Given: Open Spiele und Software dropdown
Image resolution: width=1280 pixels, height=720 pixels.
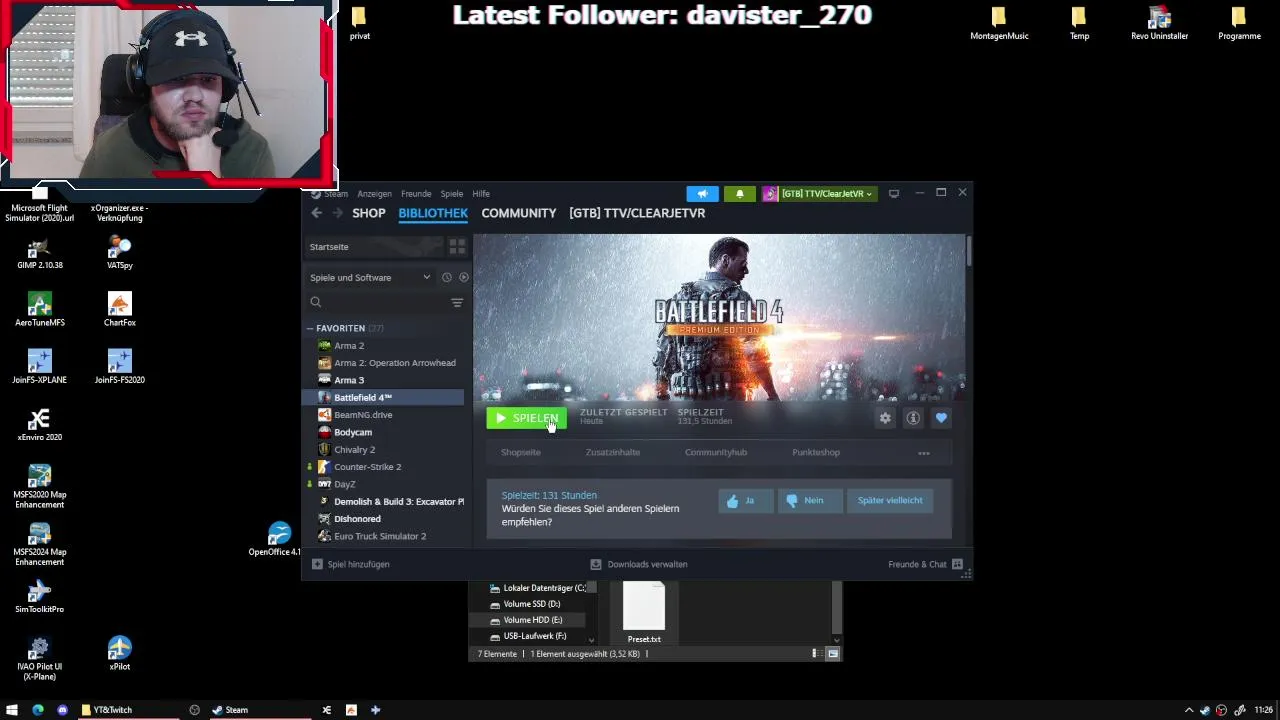Looking at the screenshot, I should [370, 277].
